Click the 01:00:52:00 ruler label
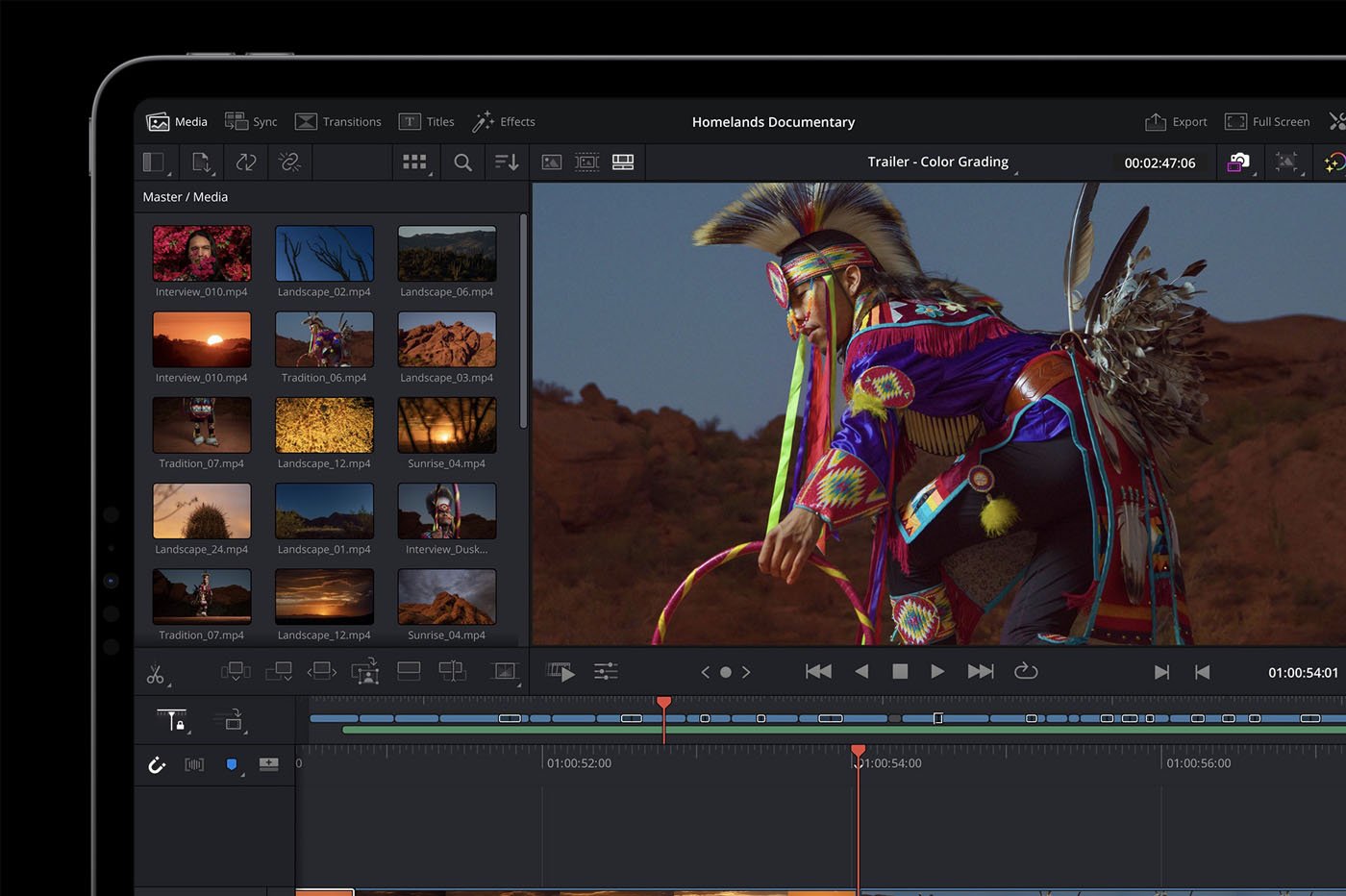The width and height of the screenshot is (1346, 896). coord(579,763)
